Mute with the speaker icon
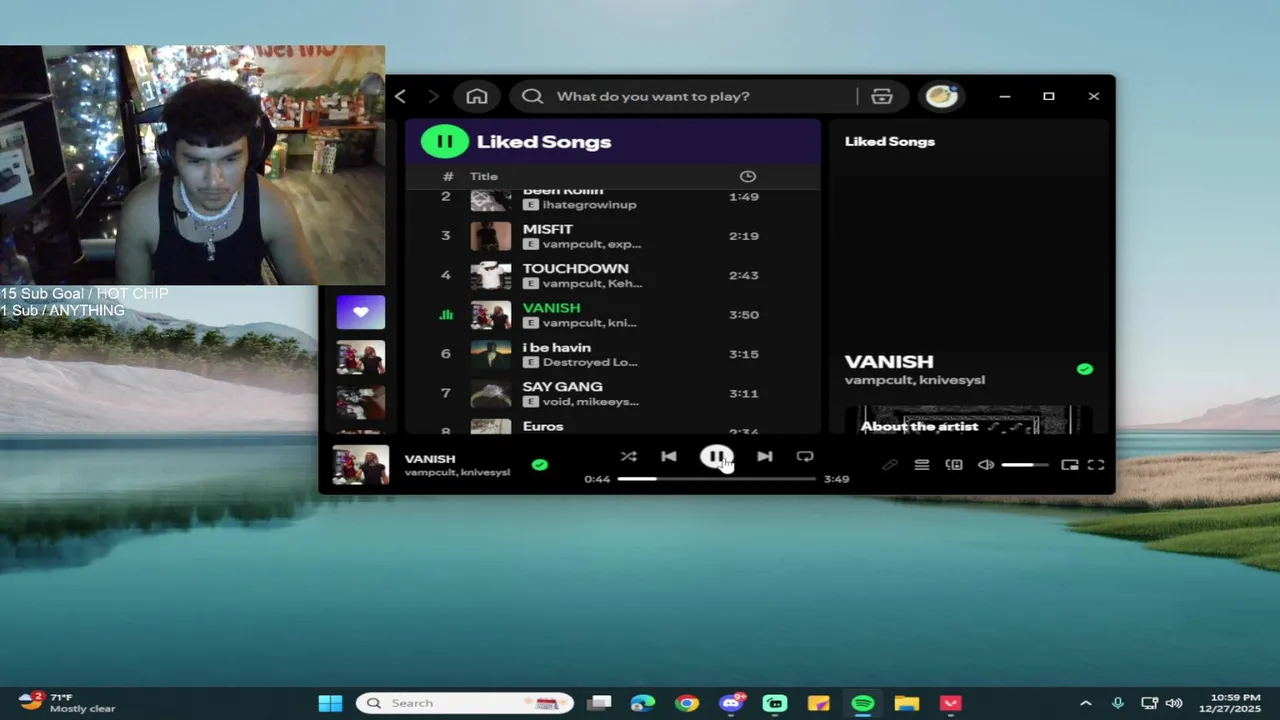 click(986, 465)
